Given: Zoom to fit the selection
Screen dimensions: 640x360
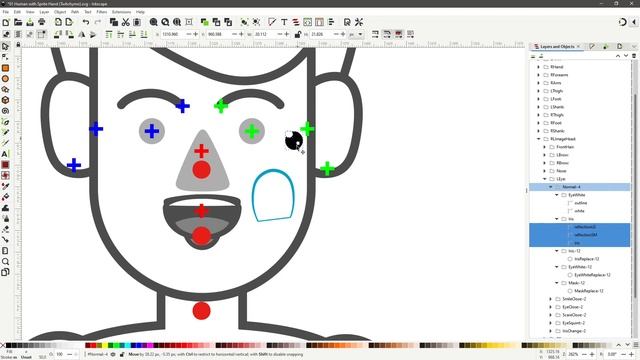Looking at the screenshot, I should click(153, 22).
